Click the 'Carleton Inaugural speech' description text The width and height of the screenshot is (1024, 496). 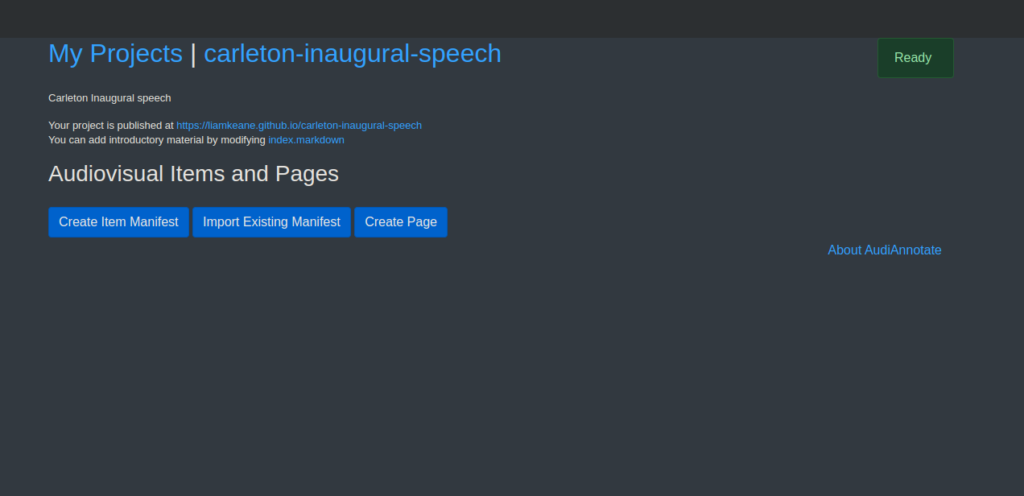tap(110, 98)
